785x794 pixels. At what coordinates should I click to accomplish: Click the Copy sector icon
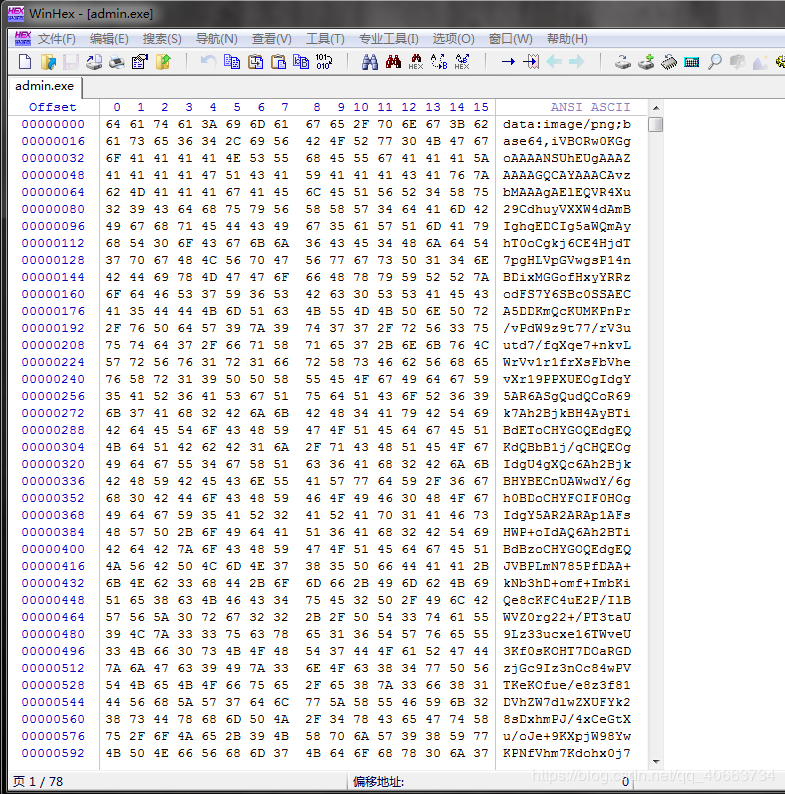pyautogui.click(x=232, y=62)
